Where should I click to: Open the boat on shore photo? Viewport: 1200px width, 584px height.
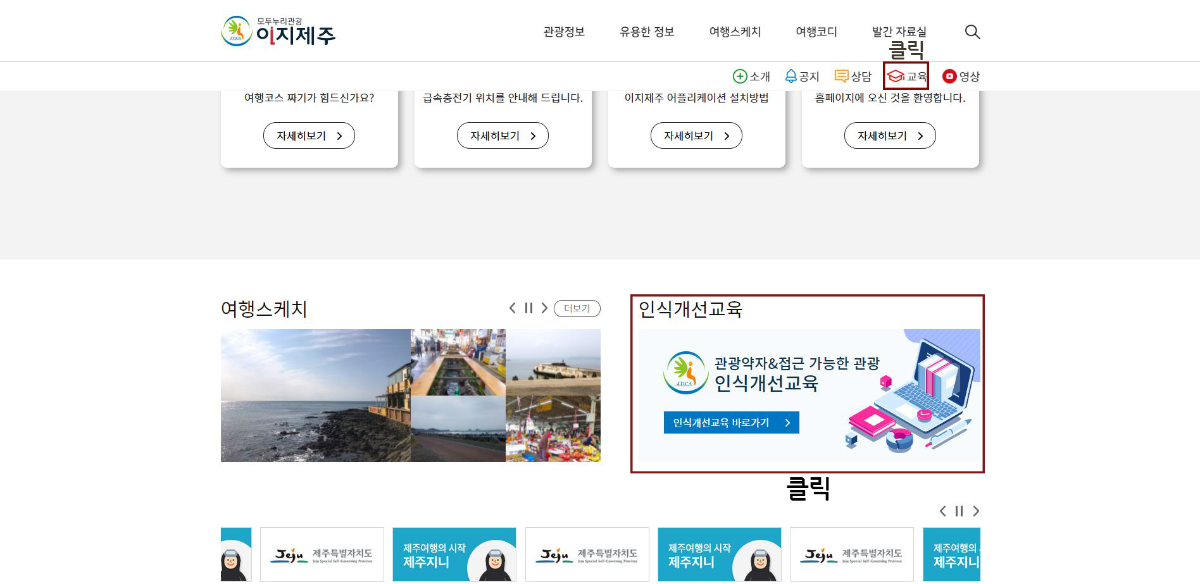click(553, 362)
